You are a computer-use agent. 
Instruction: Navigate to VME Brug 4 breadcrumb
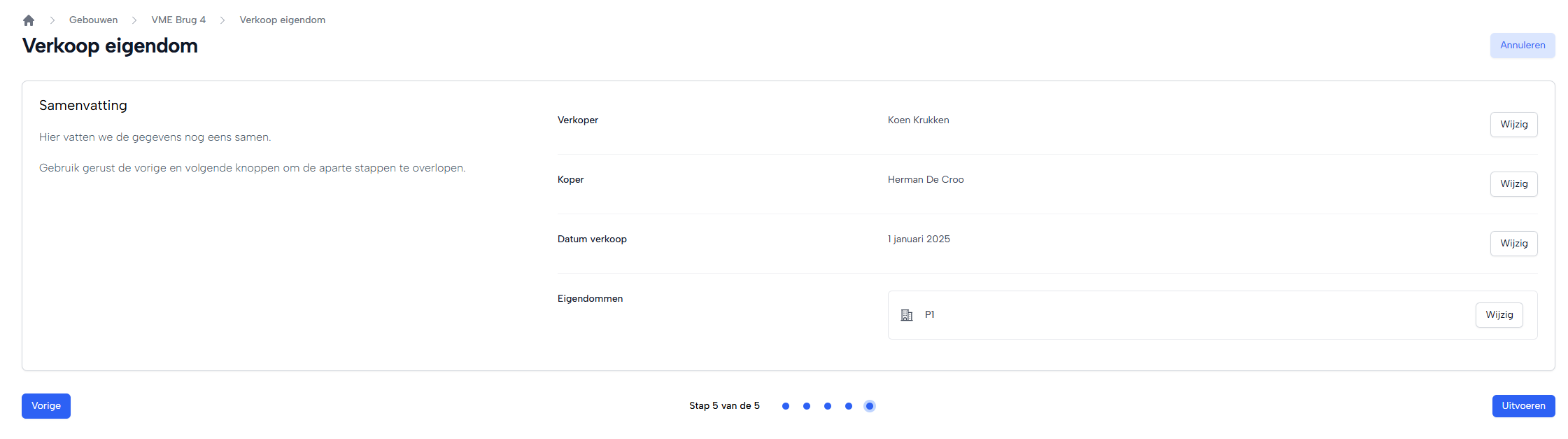point(178,20)
